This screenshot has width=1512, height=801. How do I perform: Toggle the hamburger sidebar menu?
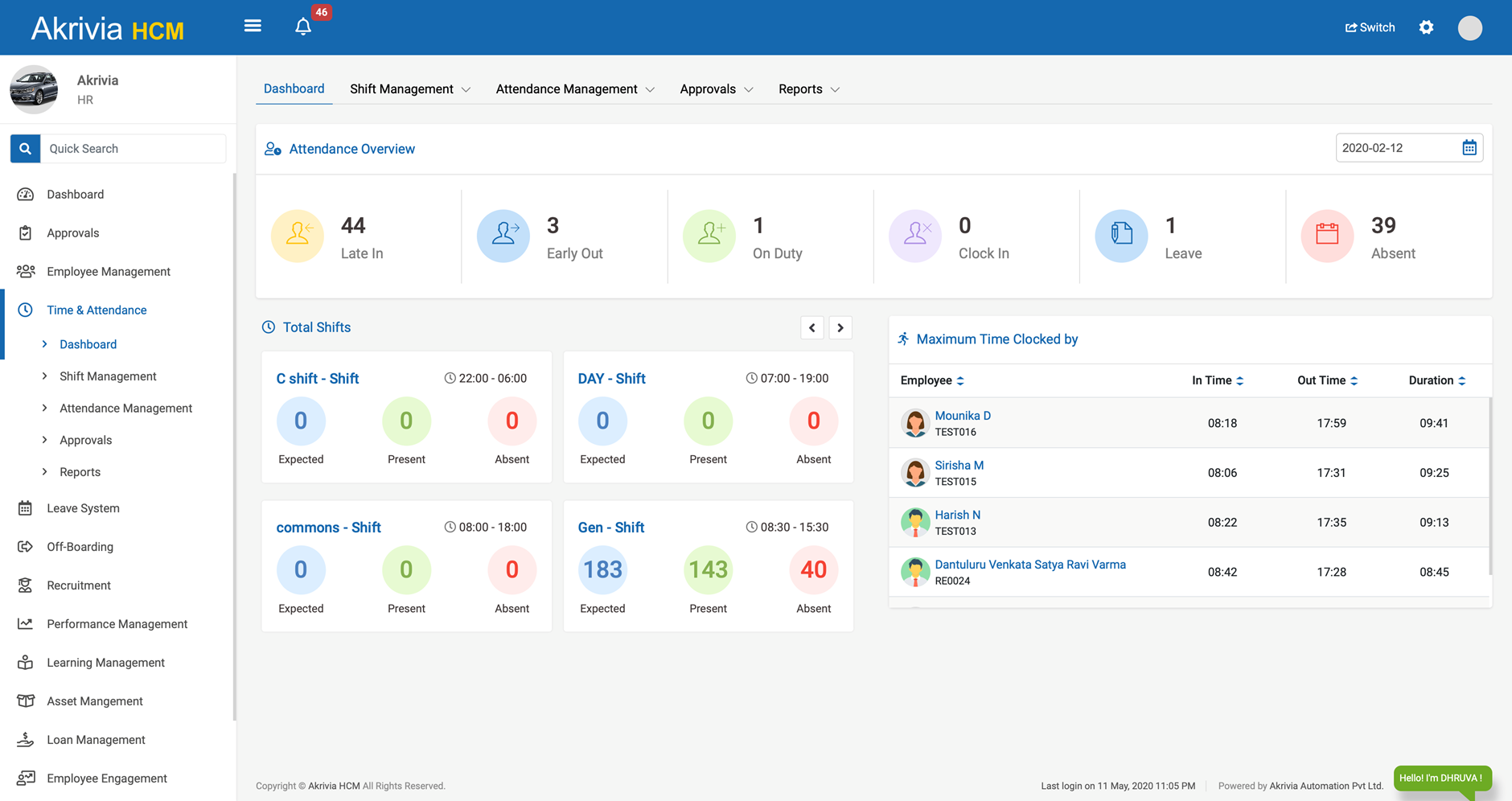pyautogui.click(x=253, y=27)
